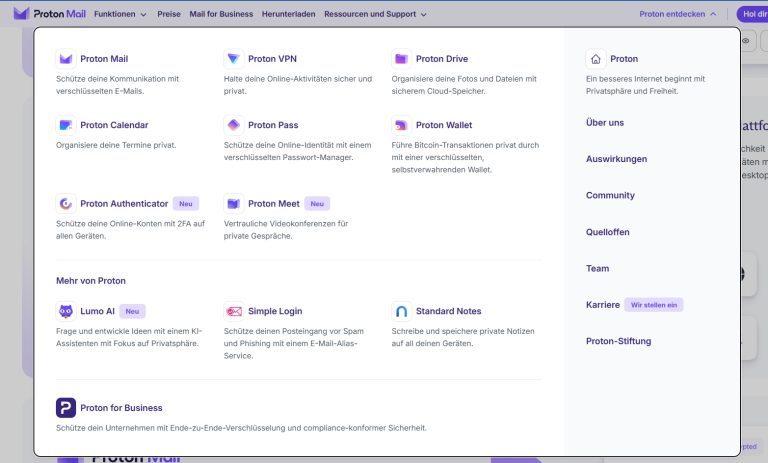Click the Simple Login icon
The image size is (768, 463).
(x=234, y=311)
